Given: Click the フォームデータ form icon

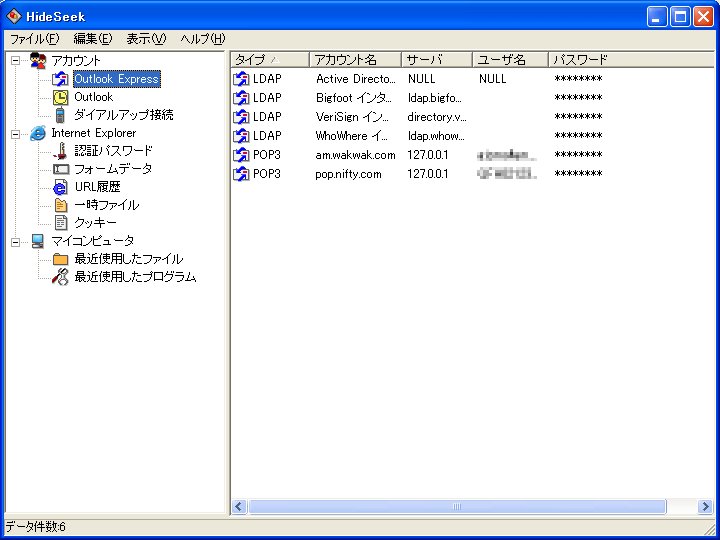Looking at the screenshot, I should click(61, 169).
